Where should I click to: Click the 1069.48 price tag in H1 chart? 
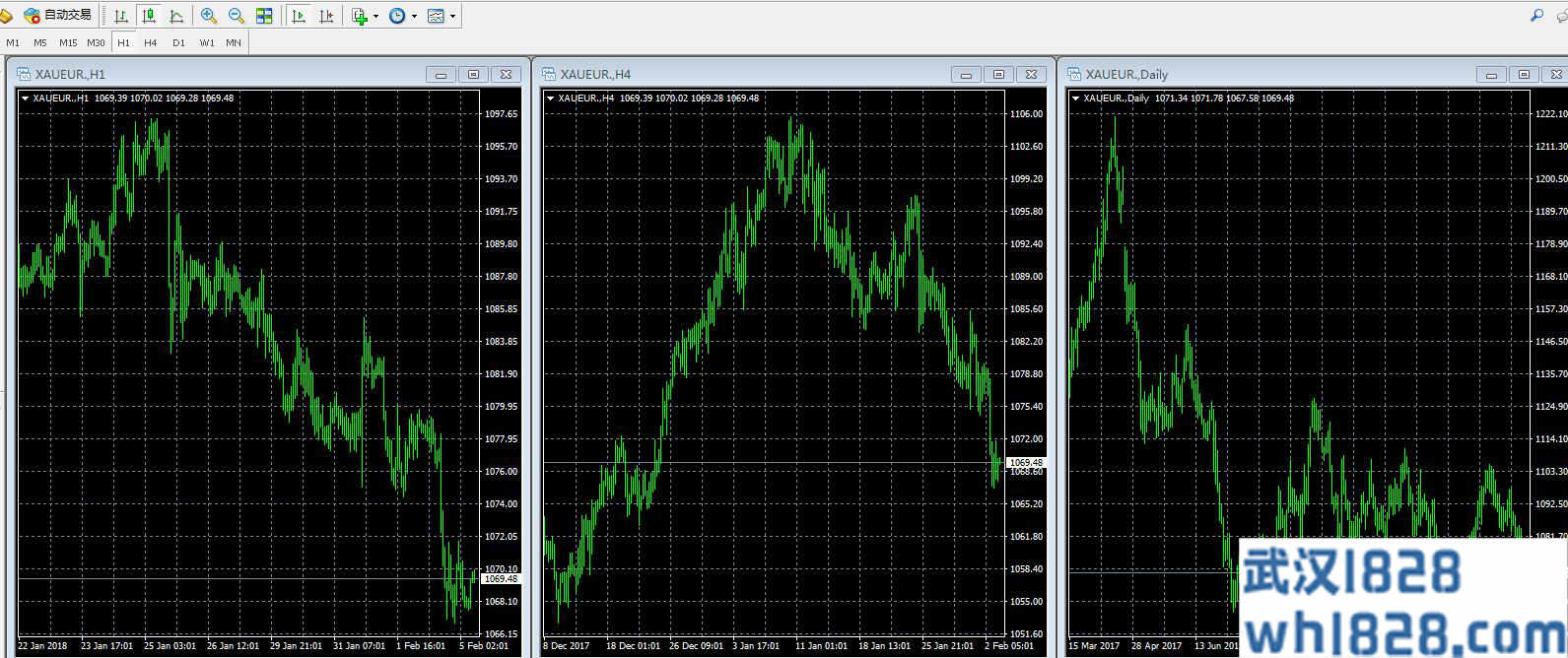click(x=501, y=579)
